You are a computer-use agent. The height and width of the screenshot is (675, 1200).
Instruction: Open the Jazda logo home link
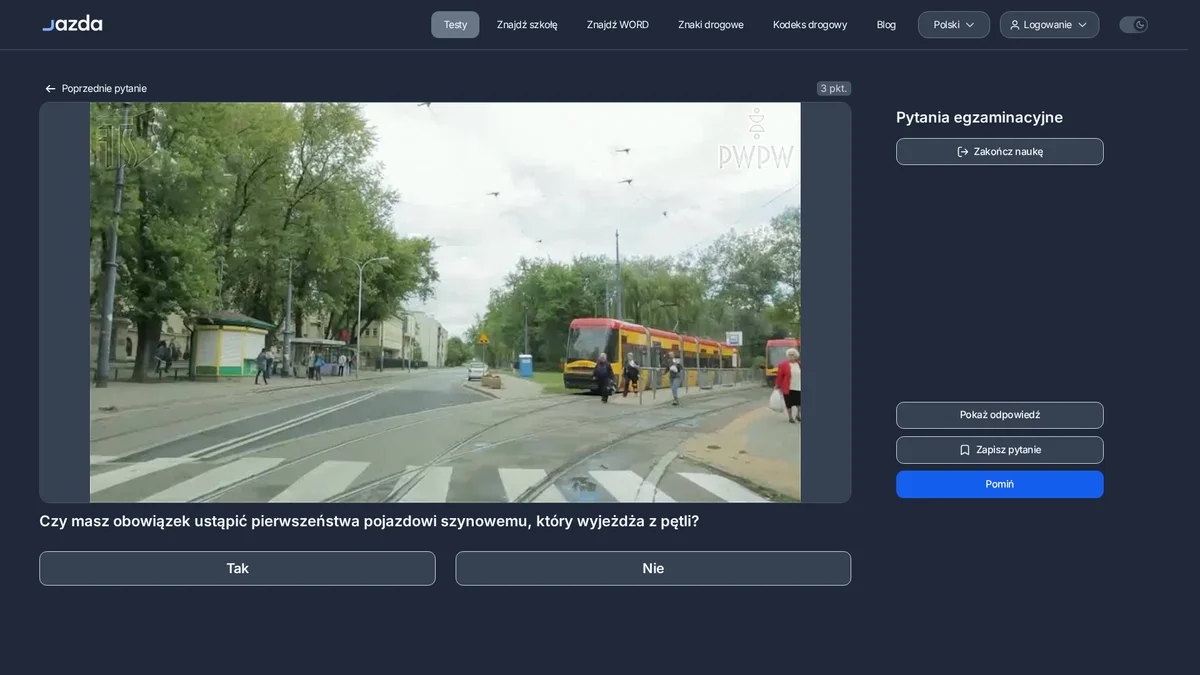(x=72, y=24)
